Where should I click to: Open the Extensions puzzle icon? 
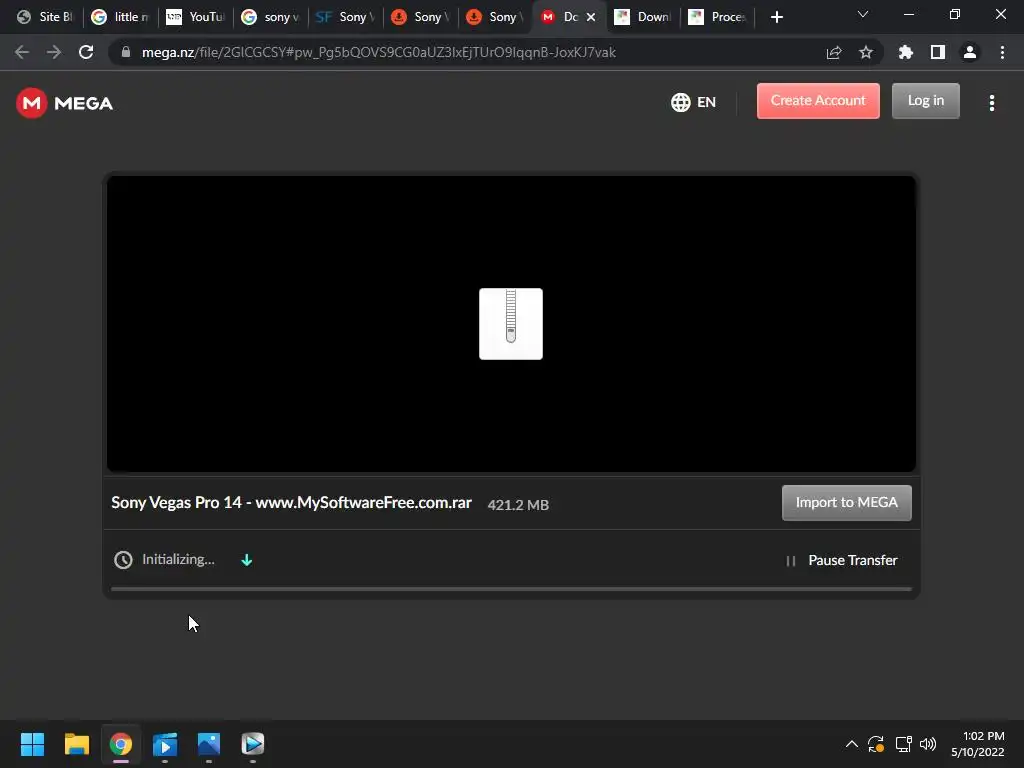(x=906, y=52)
